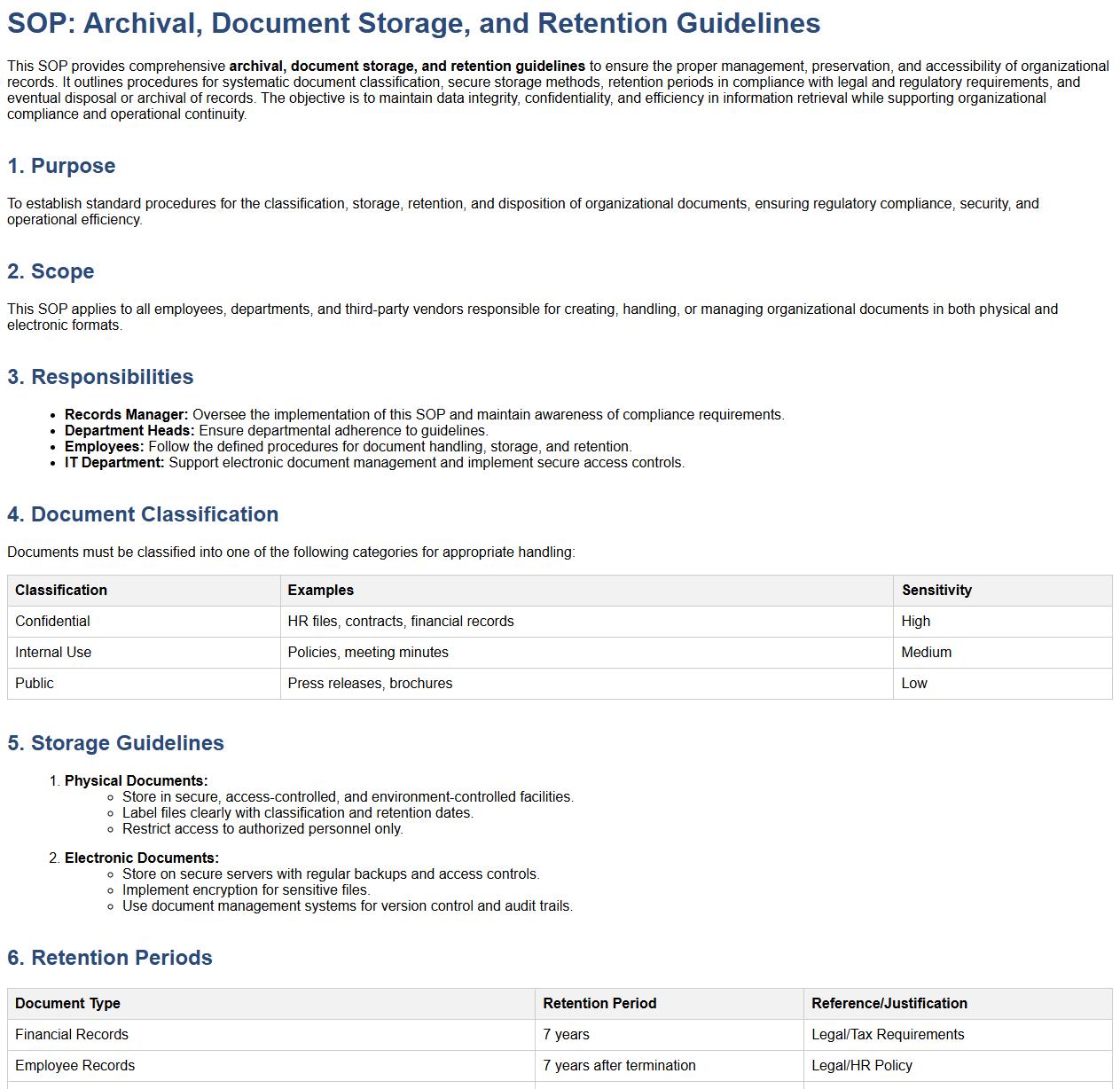
Task: Click the "Examples" table column header
Action: (x=320, y=591)
